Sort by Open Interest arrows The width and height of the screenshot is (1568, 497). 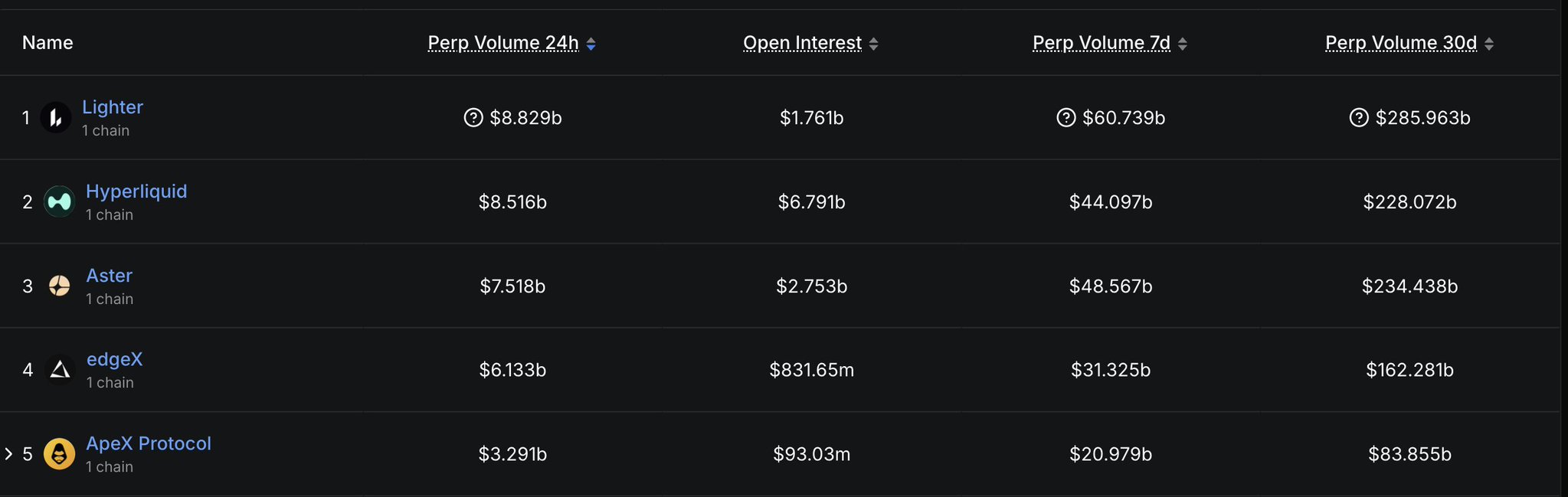coord(873,44)
